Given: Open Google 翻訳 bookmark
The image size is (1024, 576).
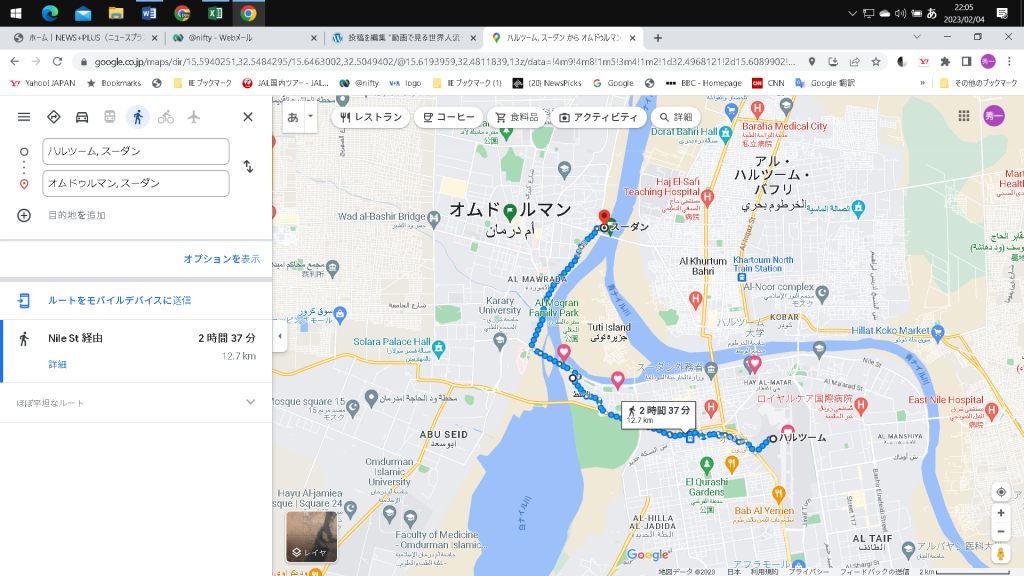Looking at the screenshot, I should tap(825, 83).
